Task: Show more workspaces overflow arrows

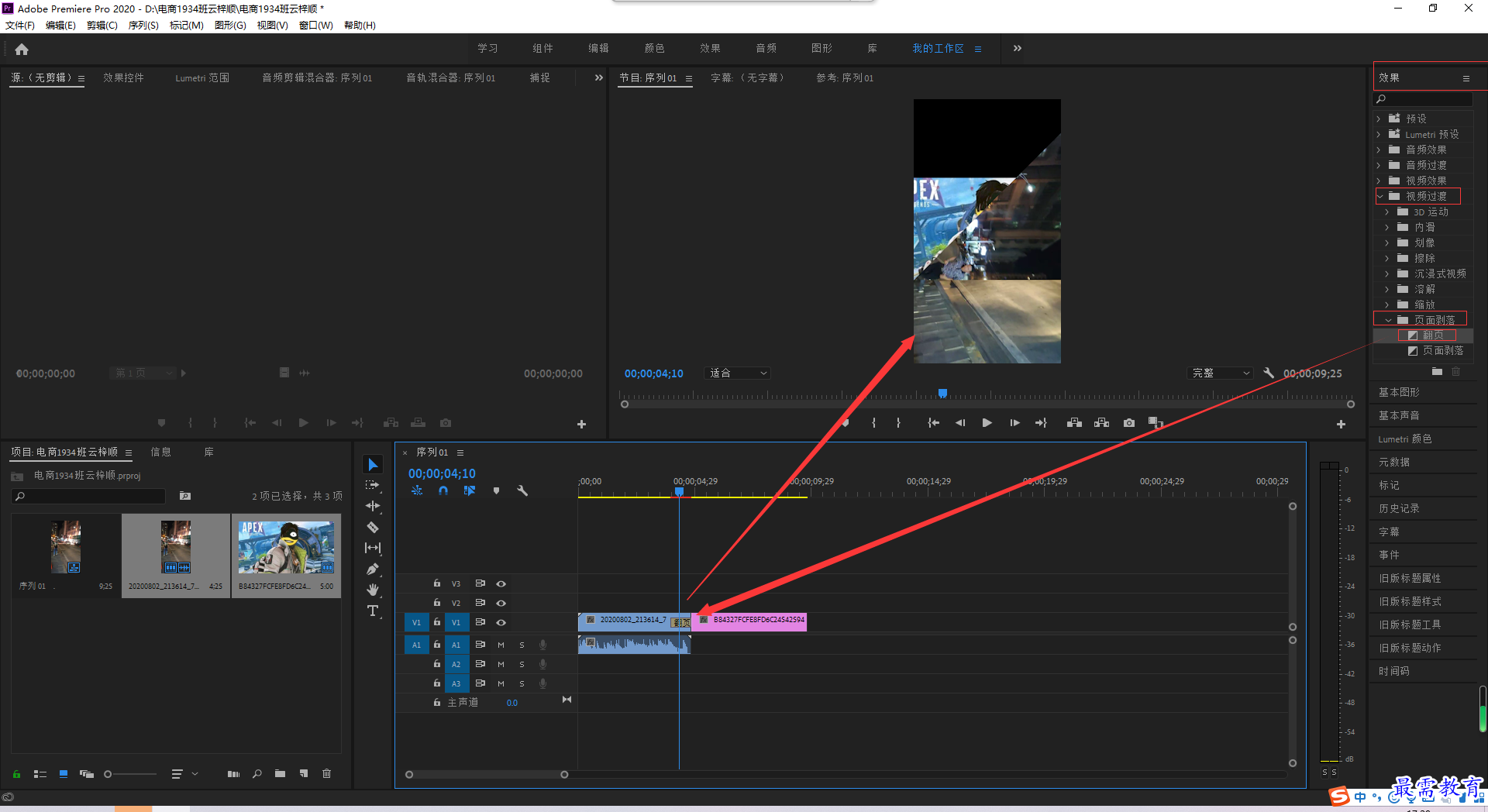Action: tap(1018, 48)
